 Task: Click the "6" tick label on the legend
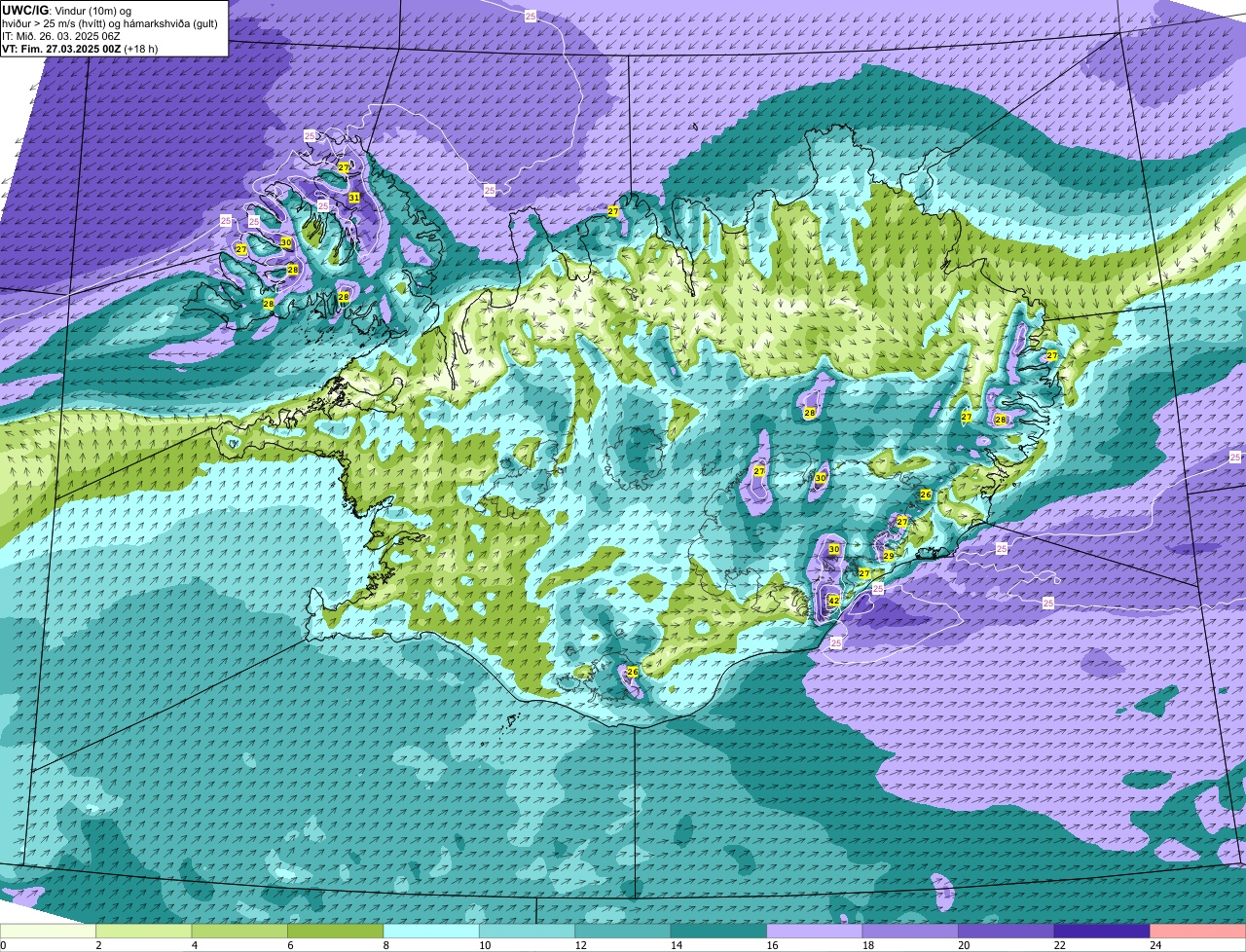[290, 945]
